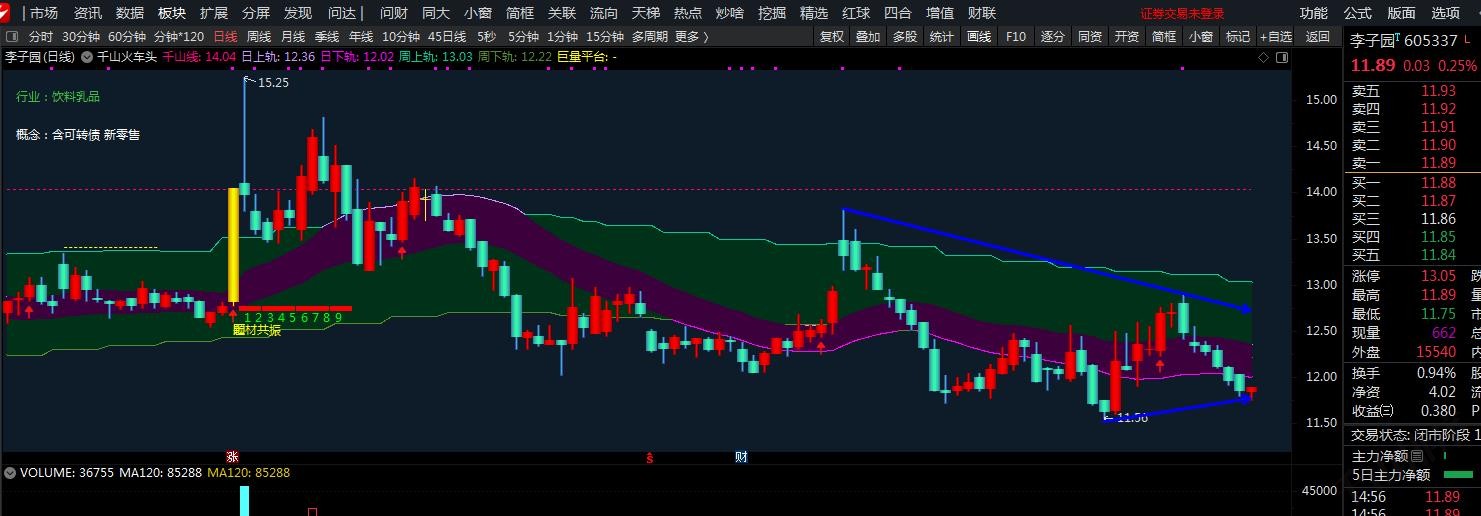Open the 主力净额 detail icon
The image size is (1481, 516).
pyautogui.click(x=1417, y=456)
